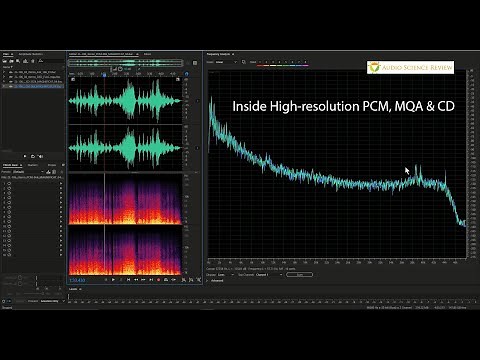Open the Top Channel dropdown
Viewport: 480px width, 360px height.
click(269, 275)
